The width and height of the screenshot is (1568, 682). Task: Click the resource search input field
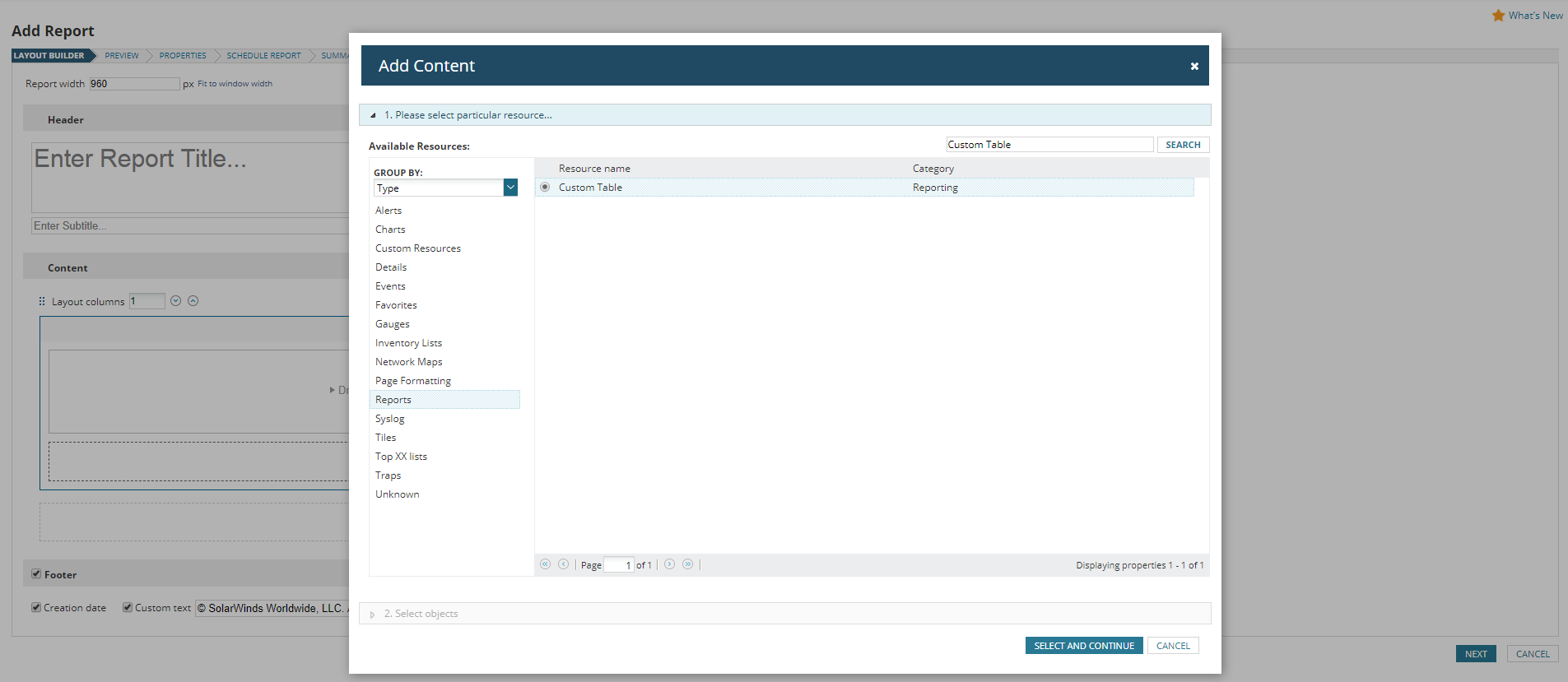[1049, 145]
